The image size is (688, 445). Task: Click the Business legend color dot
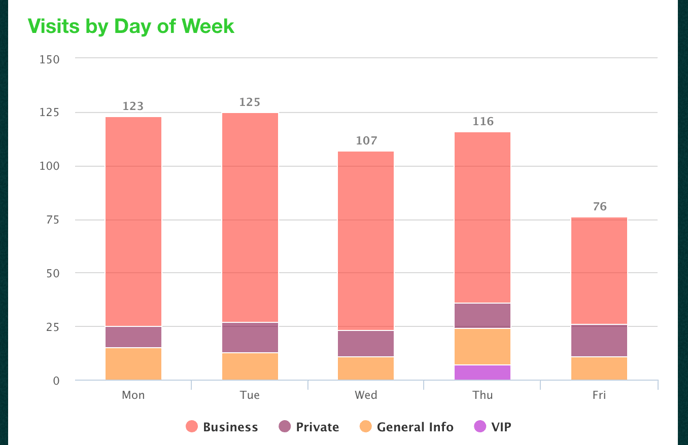192,427
